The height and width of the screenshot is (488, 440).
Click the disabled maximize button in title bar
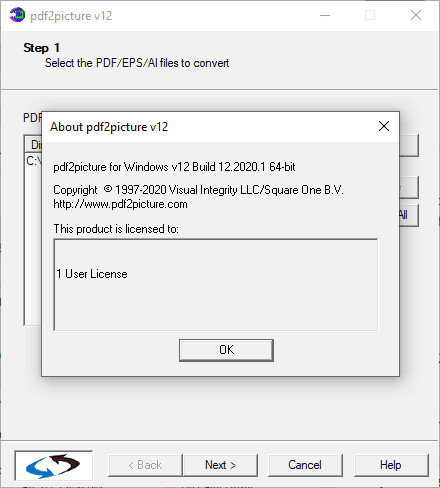(370, 15)
